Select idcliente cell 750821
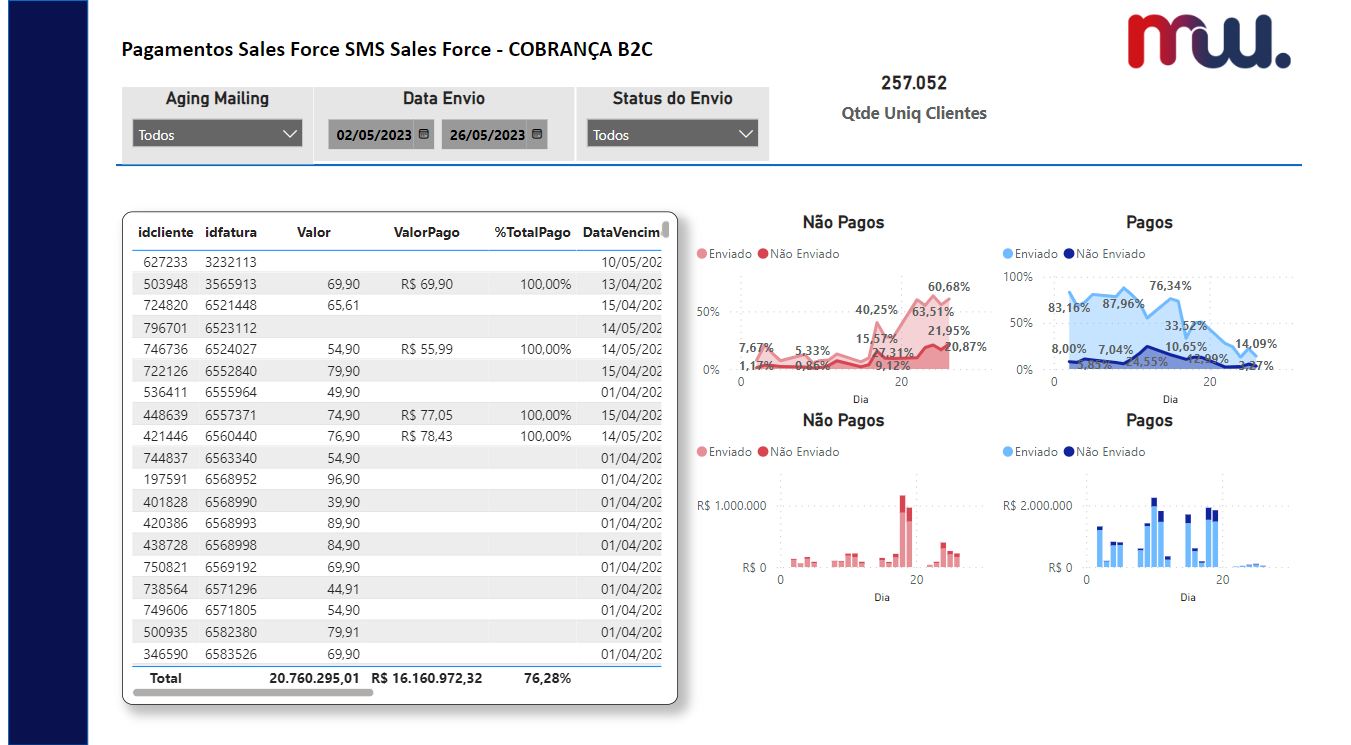The image size is (1351, 745). click(x=166, y=566)
